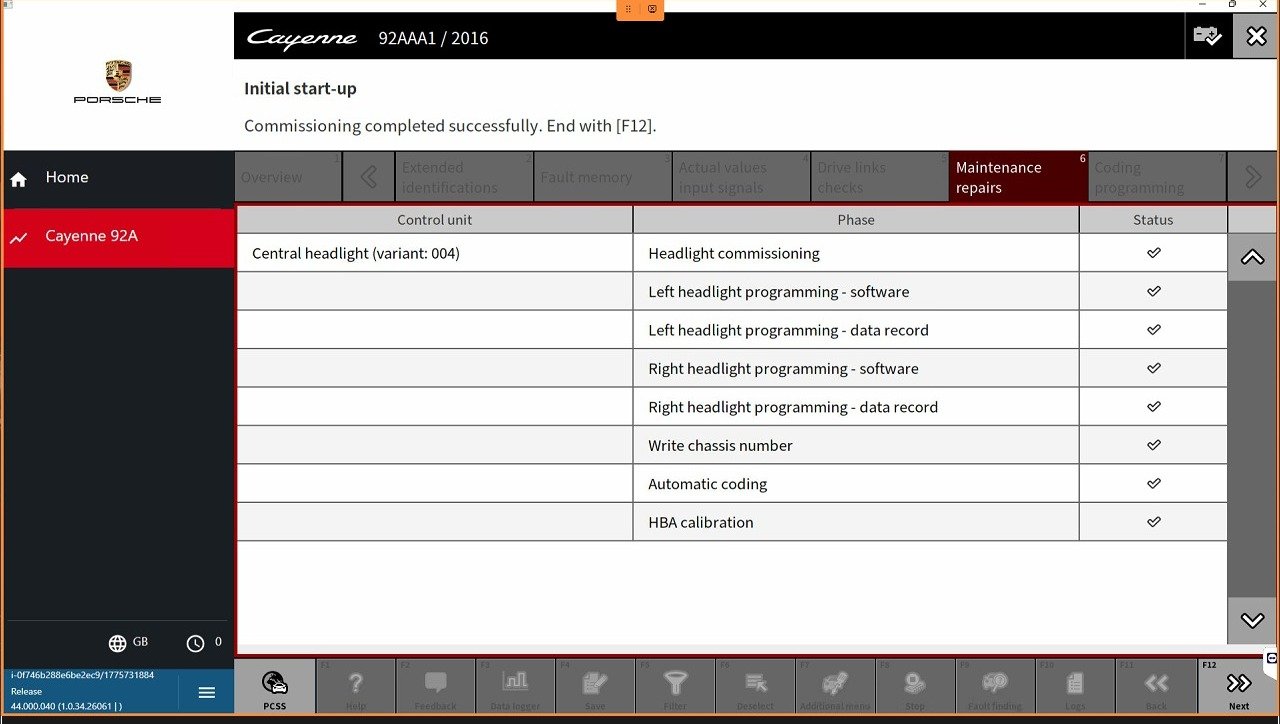Close the session with the X button

pos(1256,37)
